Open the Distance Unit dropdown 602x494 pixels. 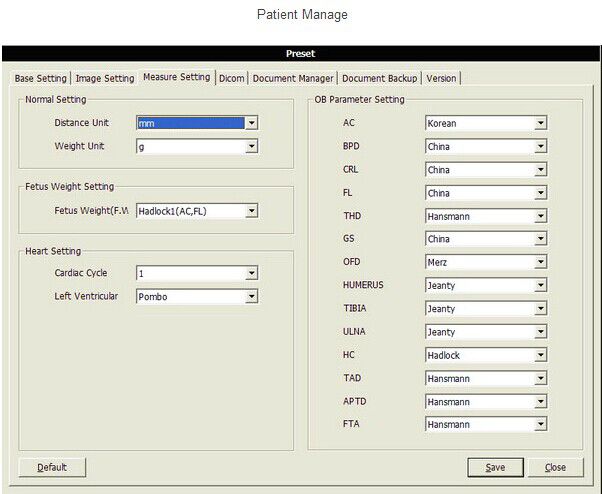point(252,123)
